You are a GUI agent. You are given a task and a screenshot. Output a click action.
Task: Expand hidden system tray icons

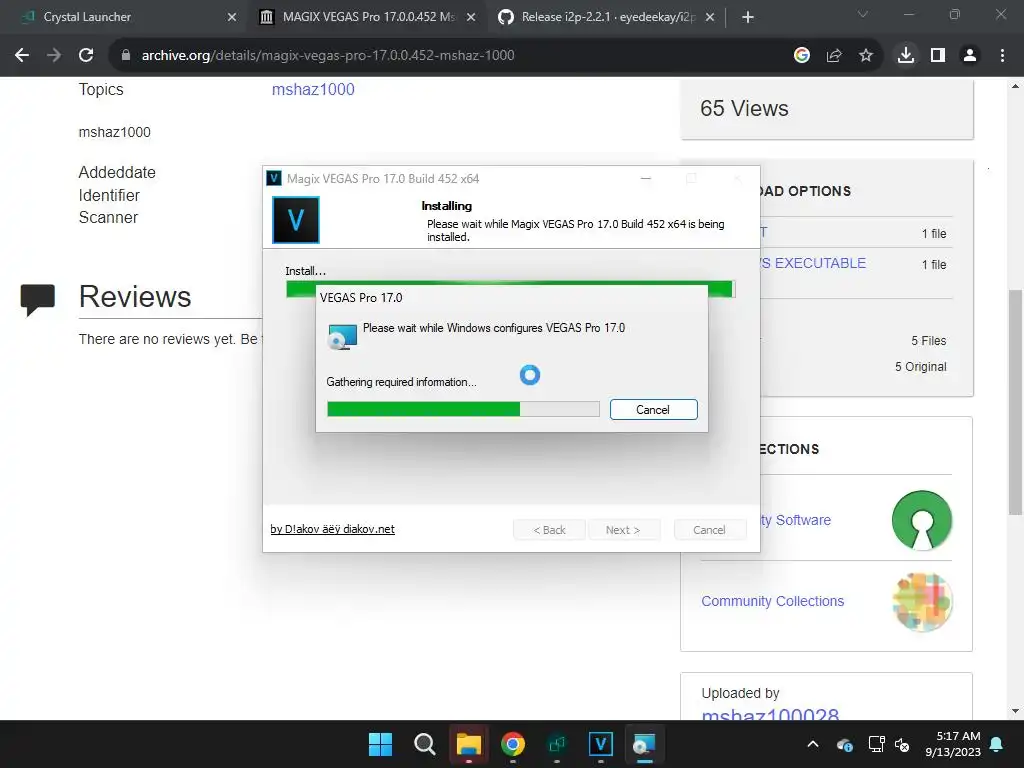click(x=813, y=744)
